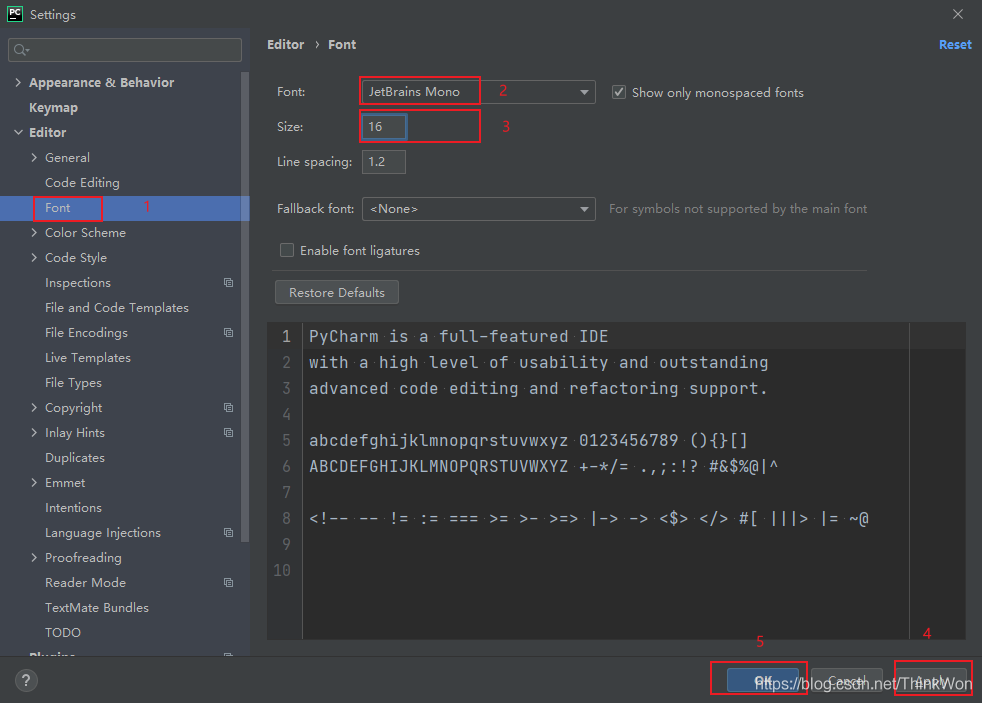Image resolution: width=982 pixels, height=703 pixels.
Task: Click the Line spacing input field
Action: (x=384, y=162)
